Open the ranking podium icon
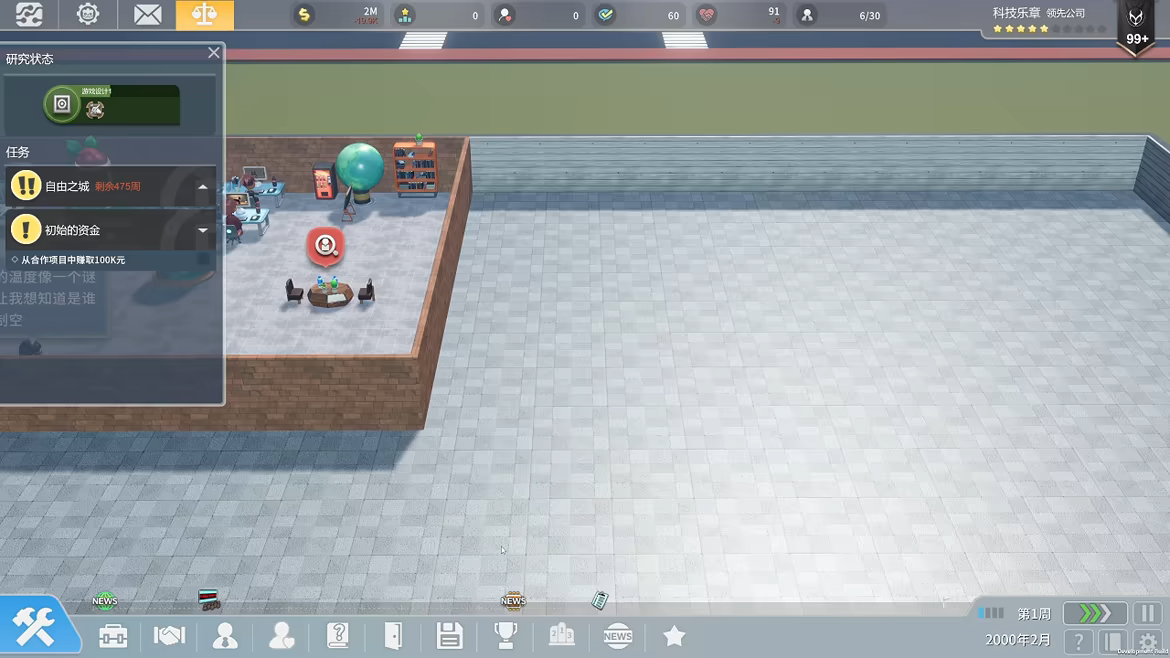 pyautogui.click(x=561, y=636)
